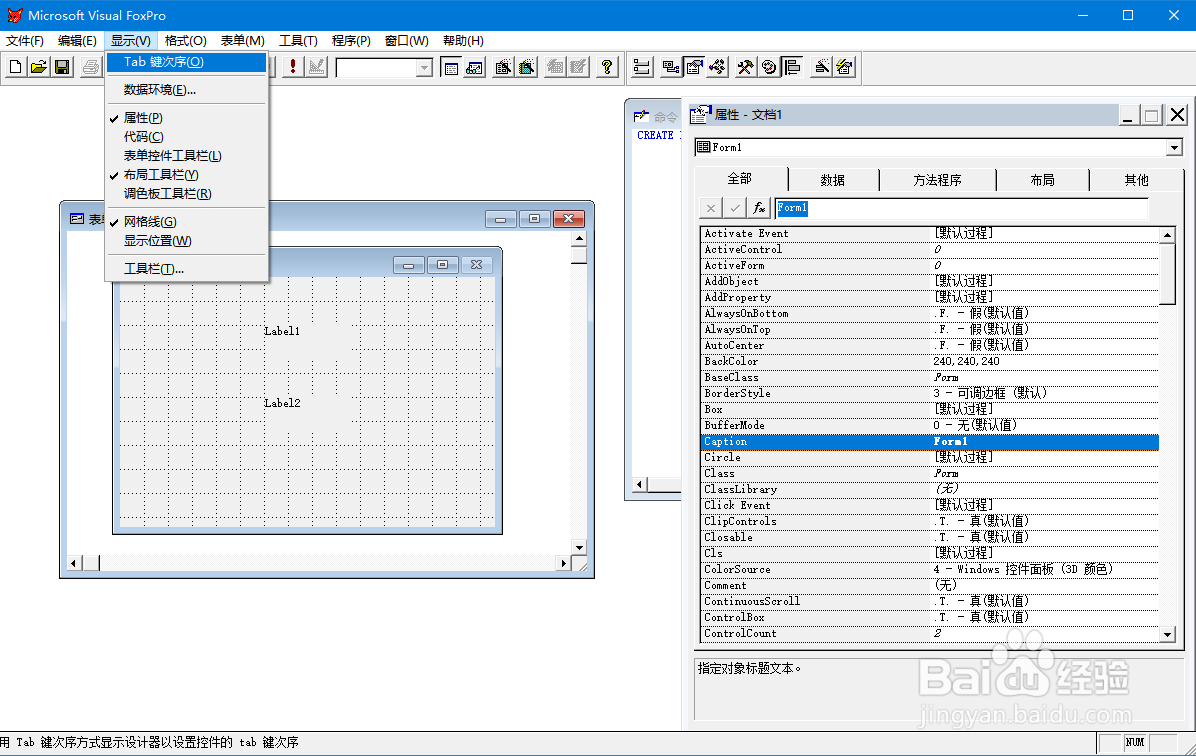Uncheck 布局工具栏(Y) menu item
The height and width of the screenshot is (756, 1196).
186,175
